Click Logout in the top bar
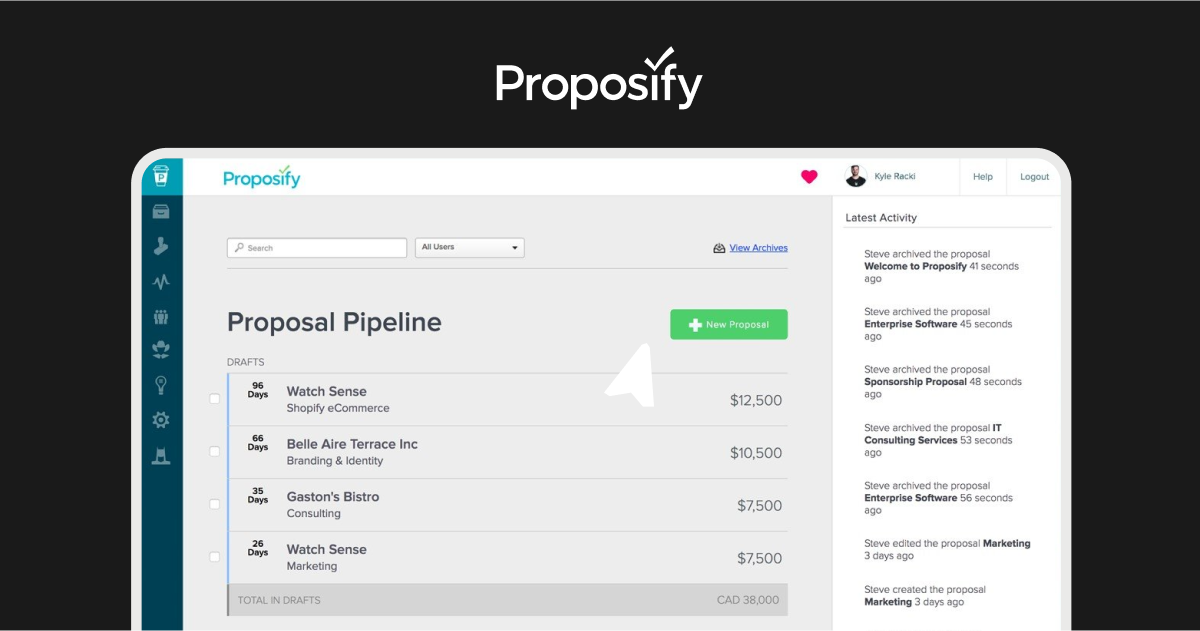The image size is (1200, 631). [x=1035, y=177]
